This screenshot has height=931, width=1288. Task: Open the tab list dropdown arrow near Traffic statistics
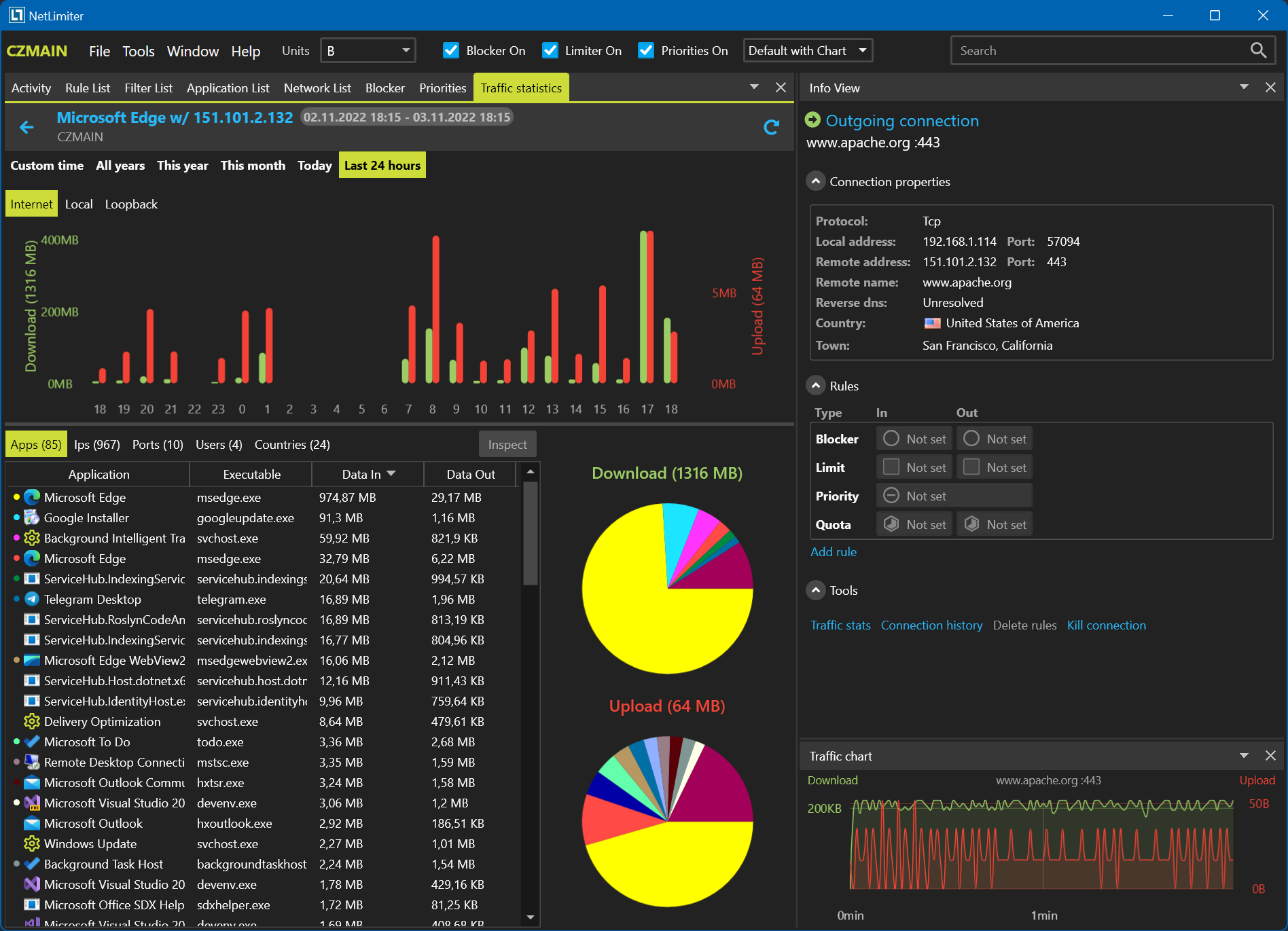click(x=754, y=87)
